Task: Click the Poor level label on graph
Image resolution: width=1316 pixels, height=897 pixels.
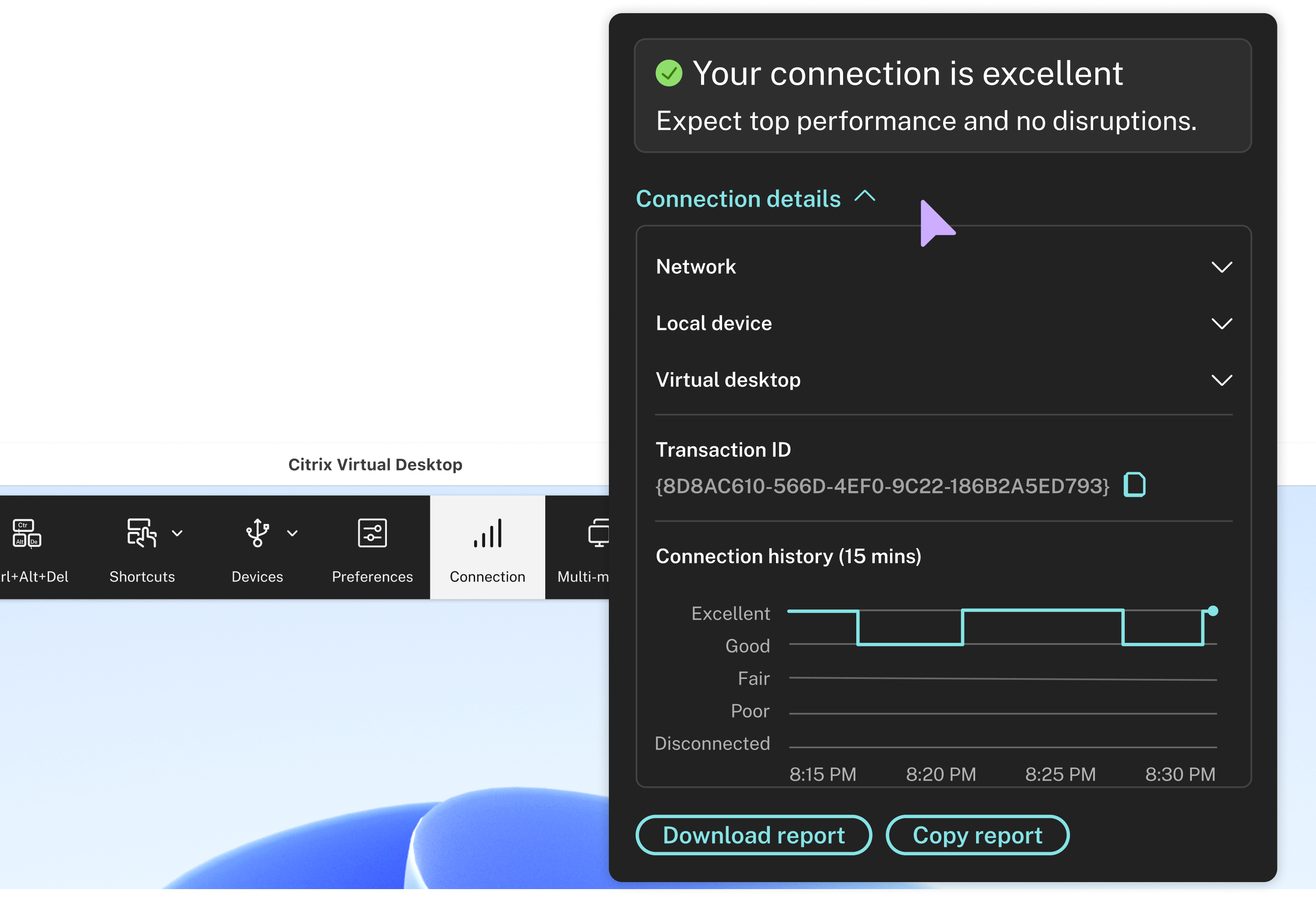Action: [x=750, y=711]
